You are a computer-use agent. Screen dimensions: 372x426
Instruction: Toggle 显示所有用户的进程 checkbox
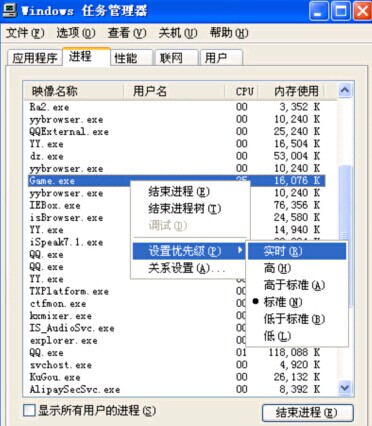[x=29, y=410]
